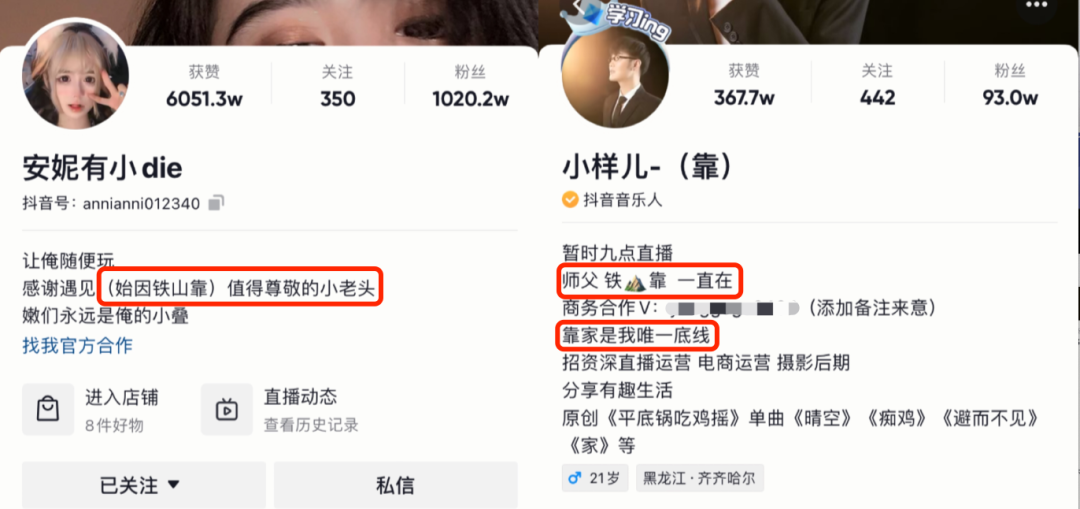Viewport: 1080px width, 509px height.
Task: View the 关注 350 following list
Action: 338,87
